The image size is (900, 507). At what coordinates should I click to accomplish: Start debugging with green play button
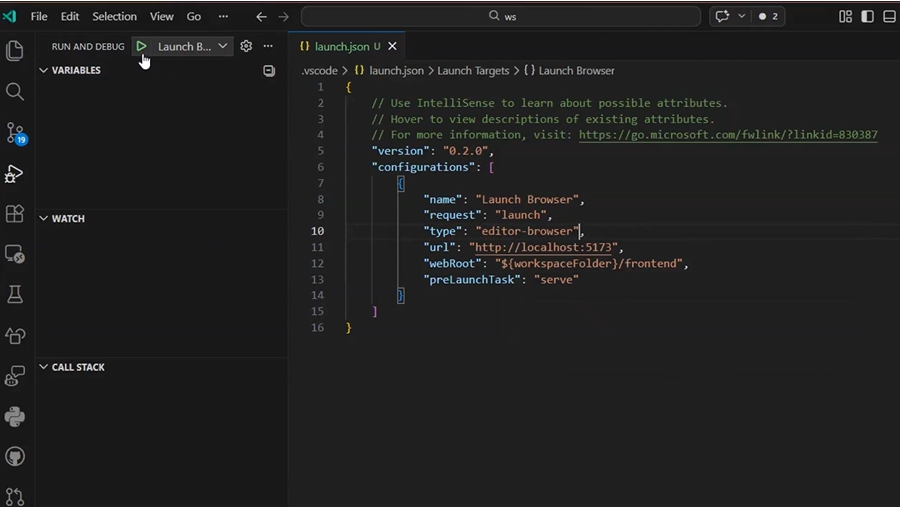tap(141, 46)
